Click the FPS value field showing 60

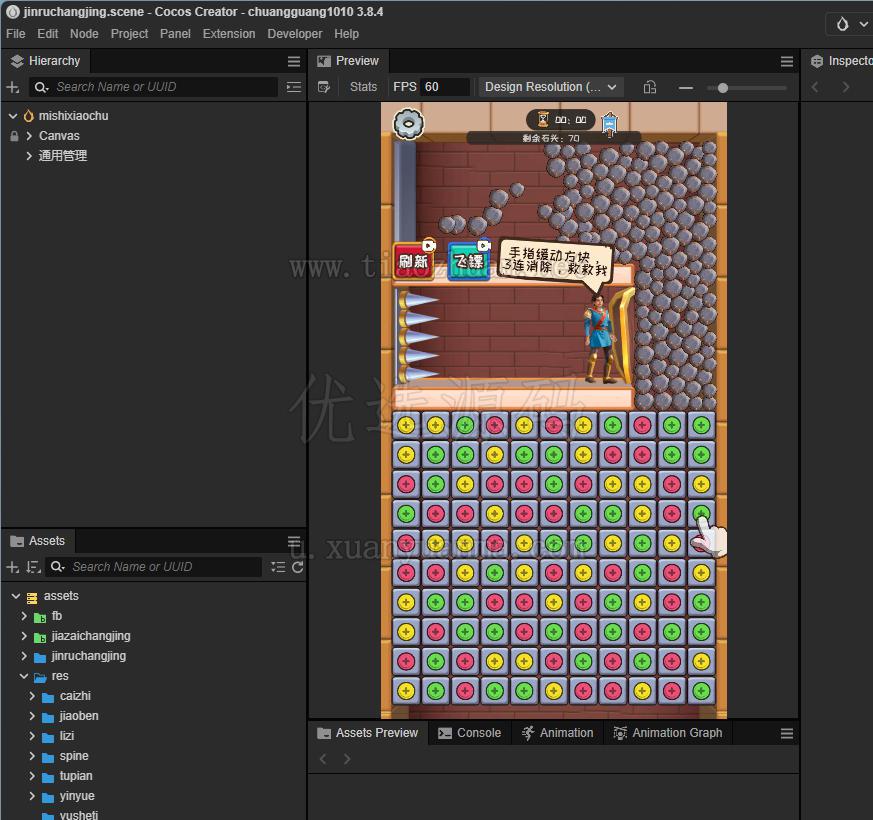444,87
